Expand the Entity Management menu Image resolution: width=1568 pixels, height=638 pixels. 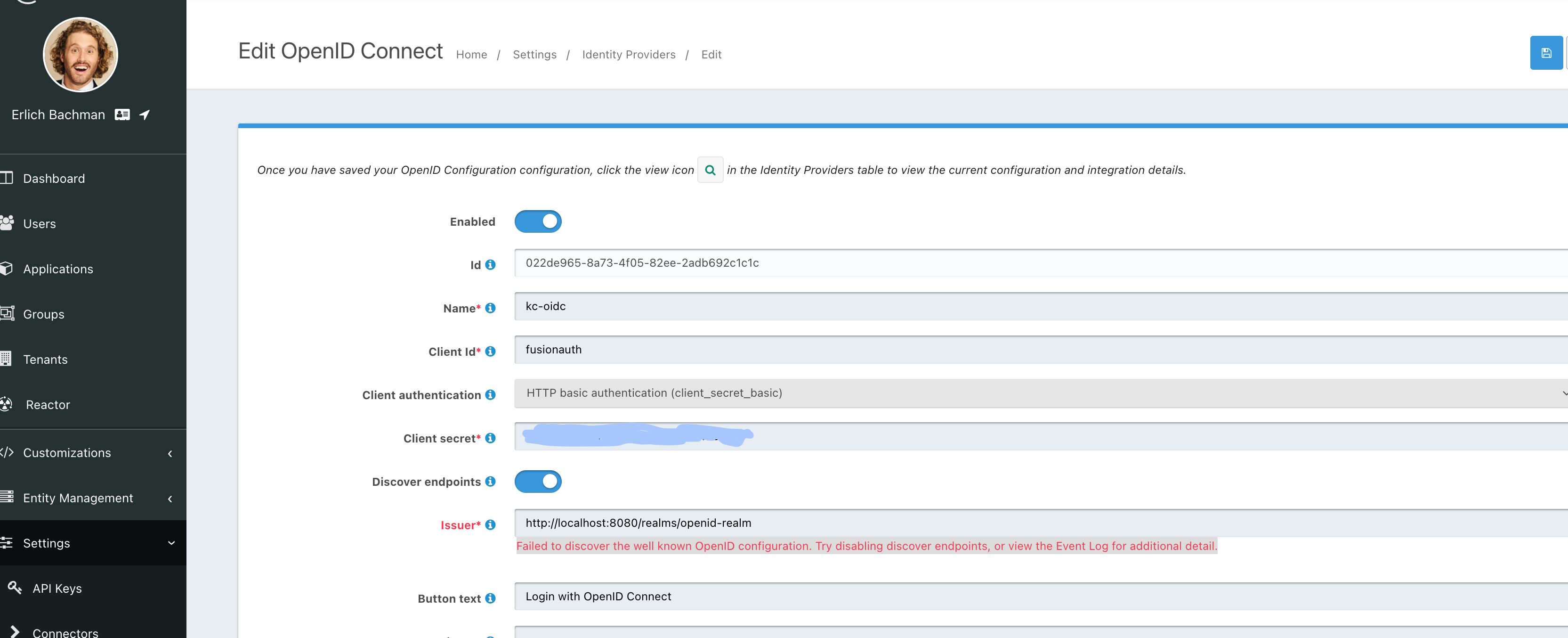click(78, 497)
